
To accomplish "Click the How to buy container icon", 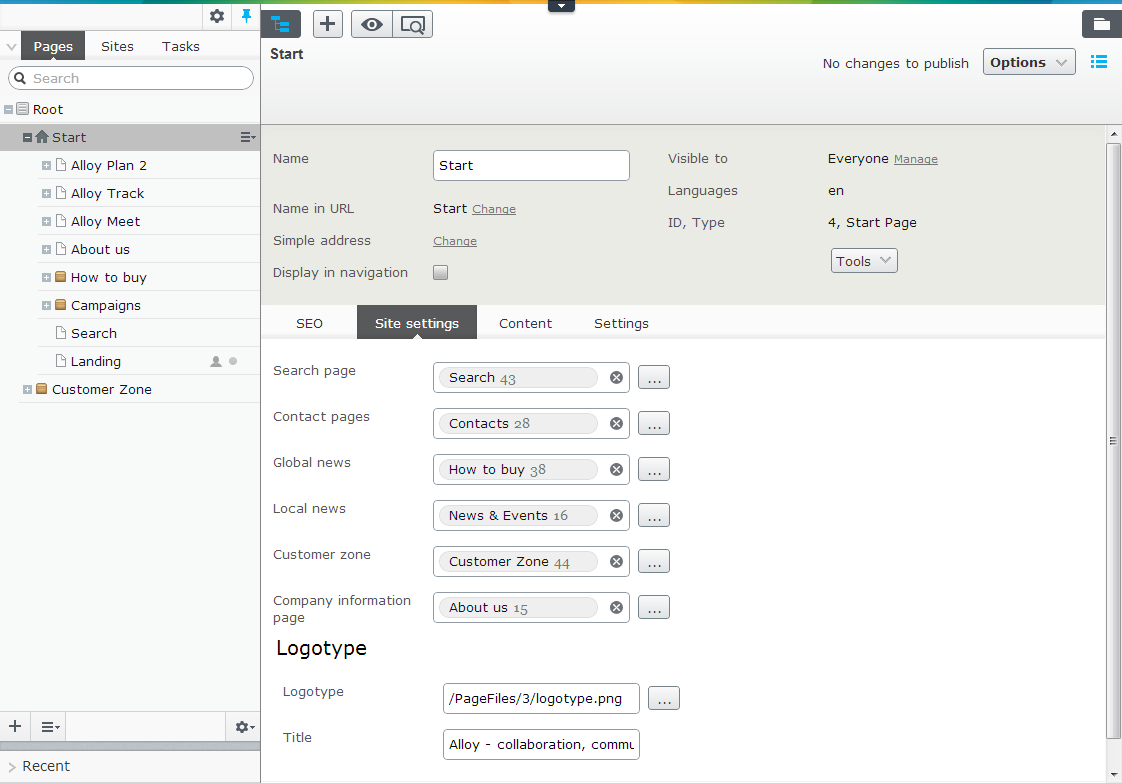I will click(61, 277).
